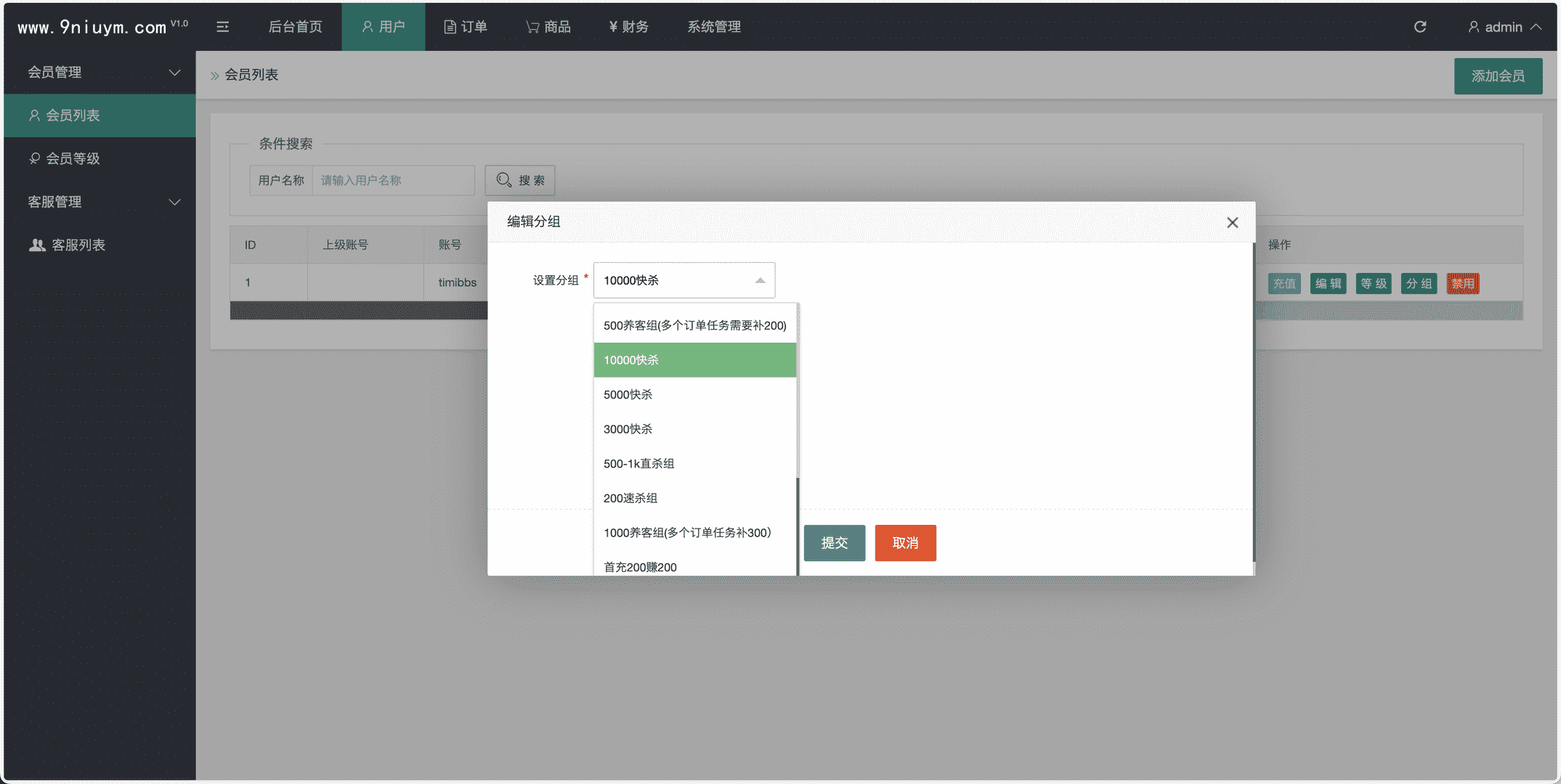
Task: Click 禁用 for user timibbs
Action: [x=1463, y=284]
